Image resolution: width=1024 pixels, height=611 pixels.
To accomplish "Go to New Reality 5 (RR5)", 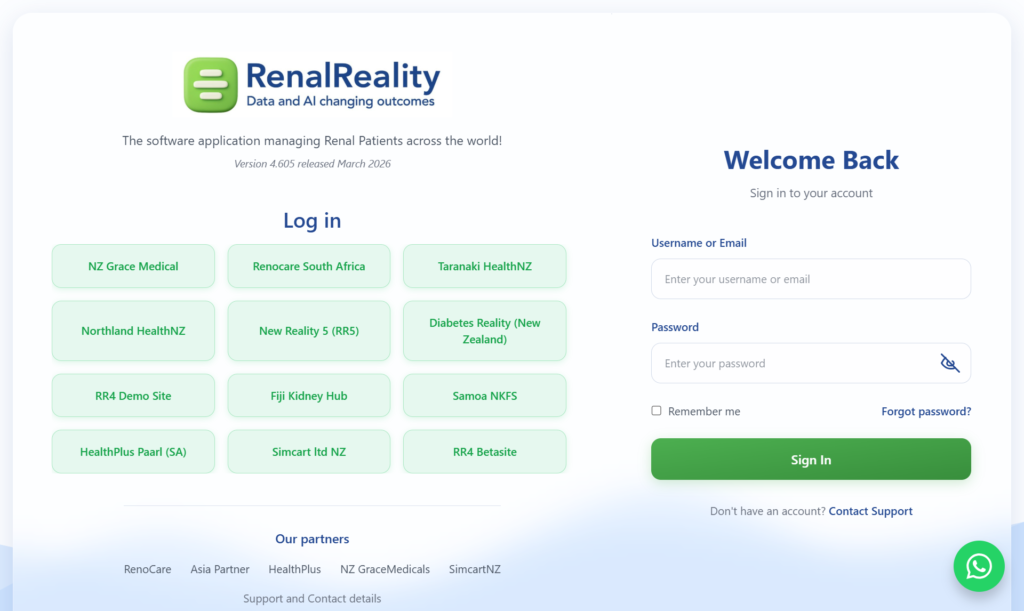I will pyautogui.click(x=309, y=331).
